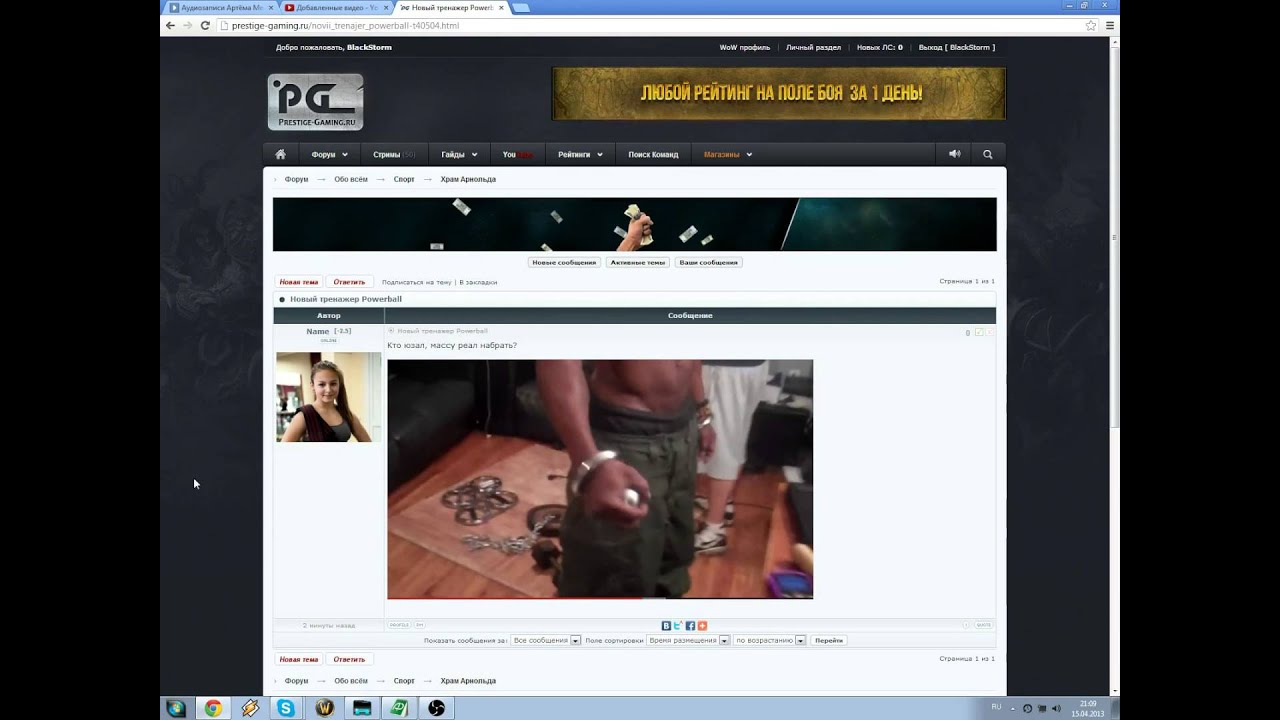The image size is (1280, 720).
Task: Click the Перейти button
Action: 828,640
